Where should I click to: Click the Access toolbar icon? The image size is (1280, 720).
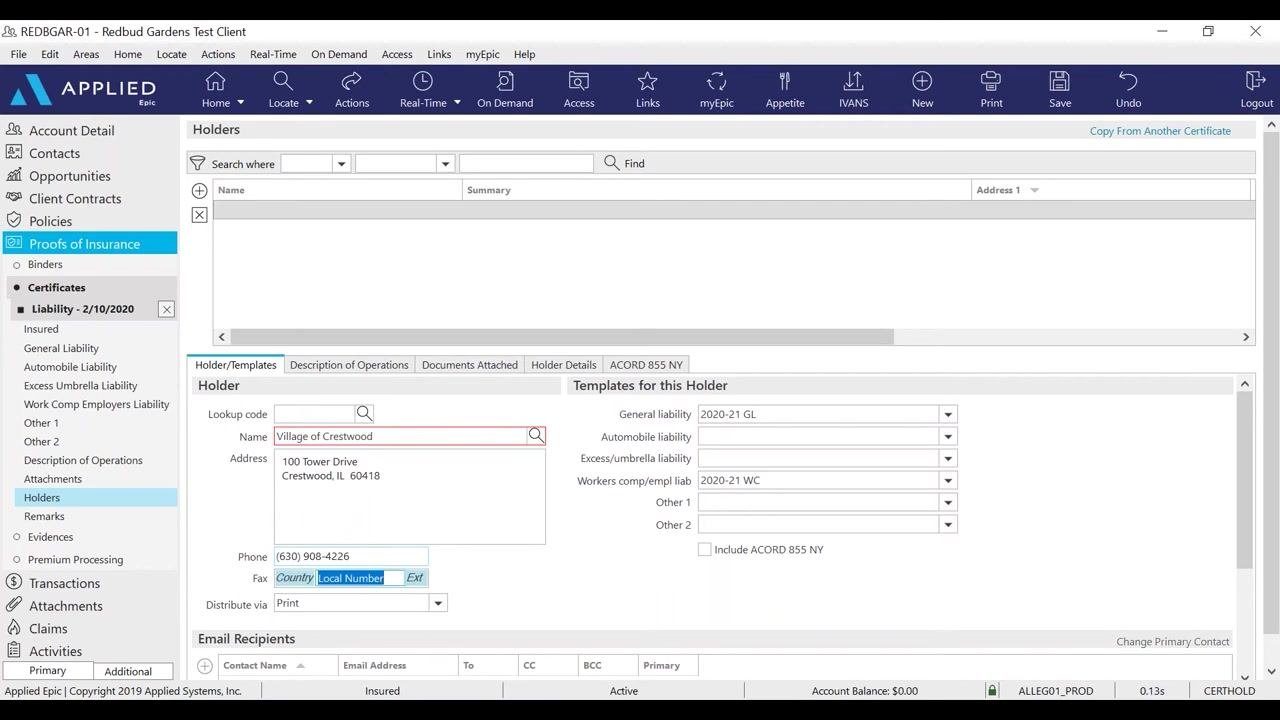tap(579, 89)
